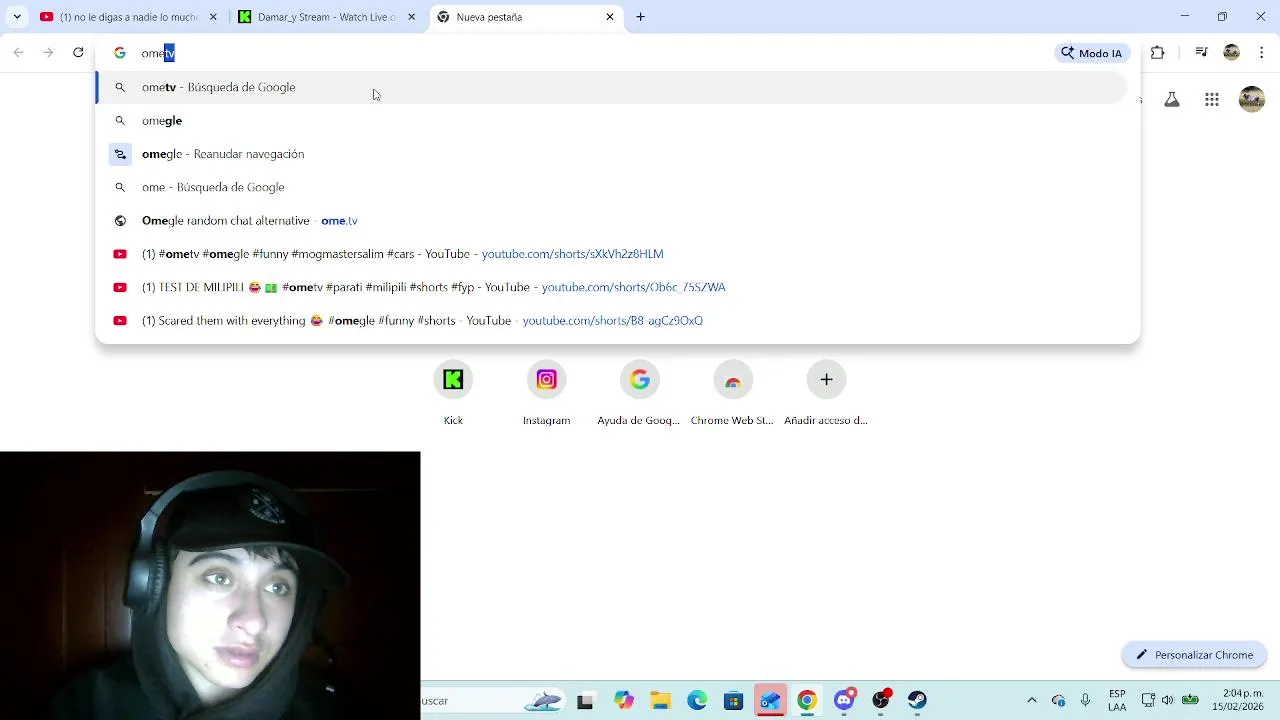1280x720 pixels.
Task: Select 'omegle - Reanudar navegación' suggestion
Action: (x=612, y=154)
